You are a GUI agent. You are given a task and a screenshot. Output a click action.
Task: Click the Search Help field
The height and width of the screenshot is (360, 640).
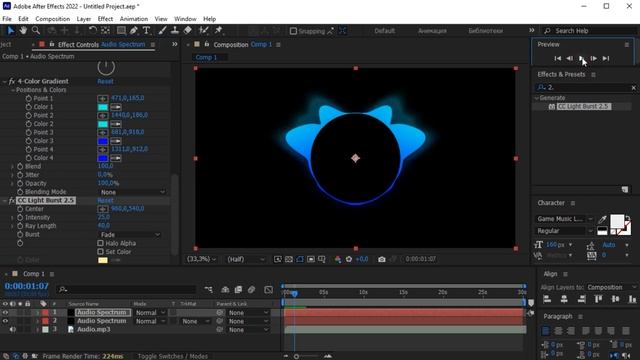pyautogui.click(x=590, y=31)
